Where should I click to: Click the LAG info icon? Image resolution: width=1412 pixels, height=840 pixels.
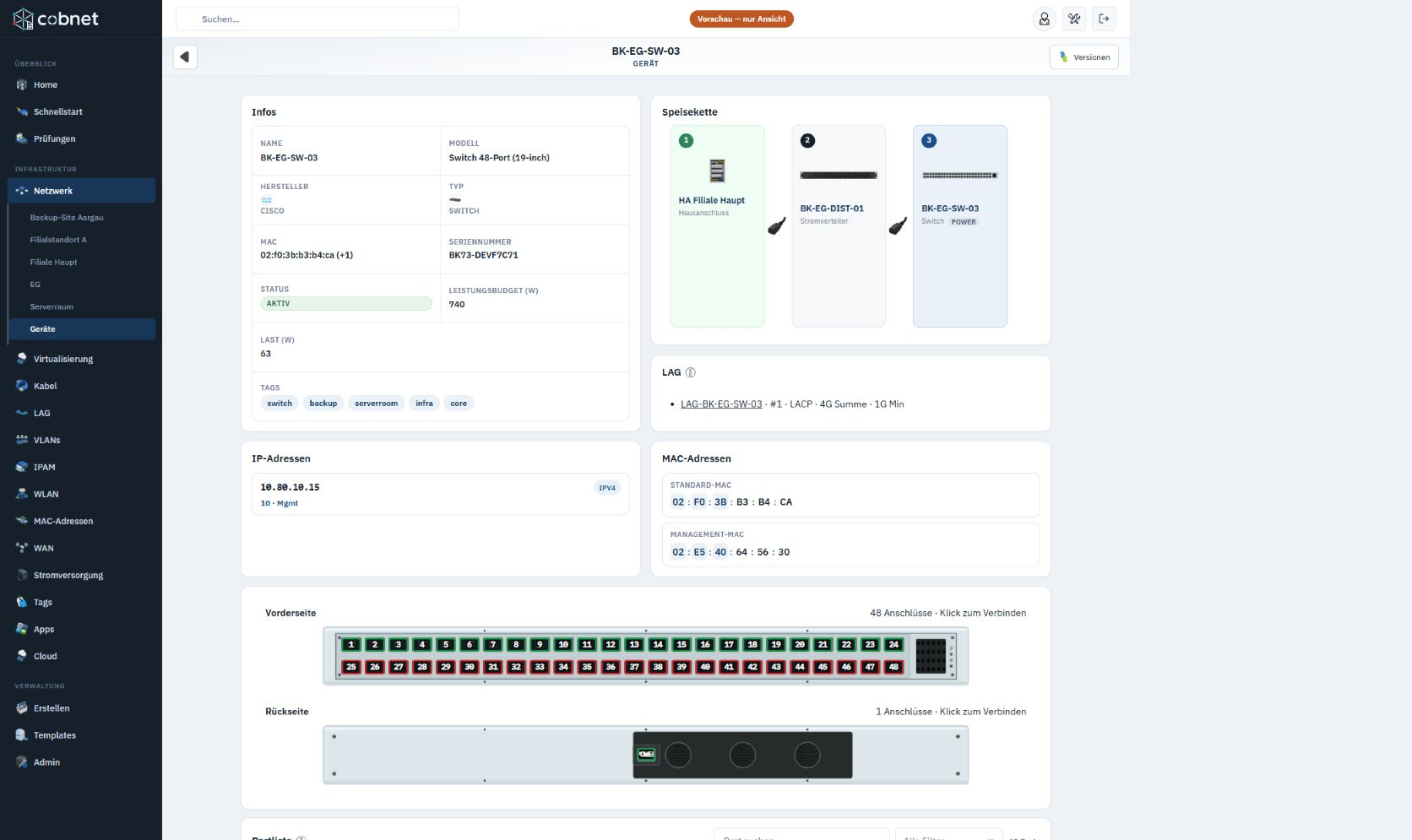[x=690, y=372]
